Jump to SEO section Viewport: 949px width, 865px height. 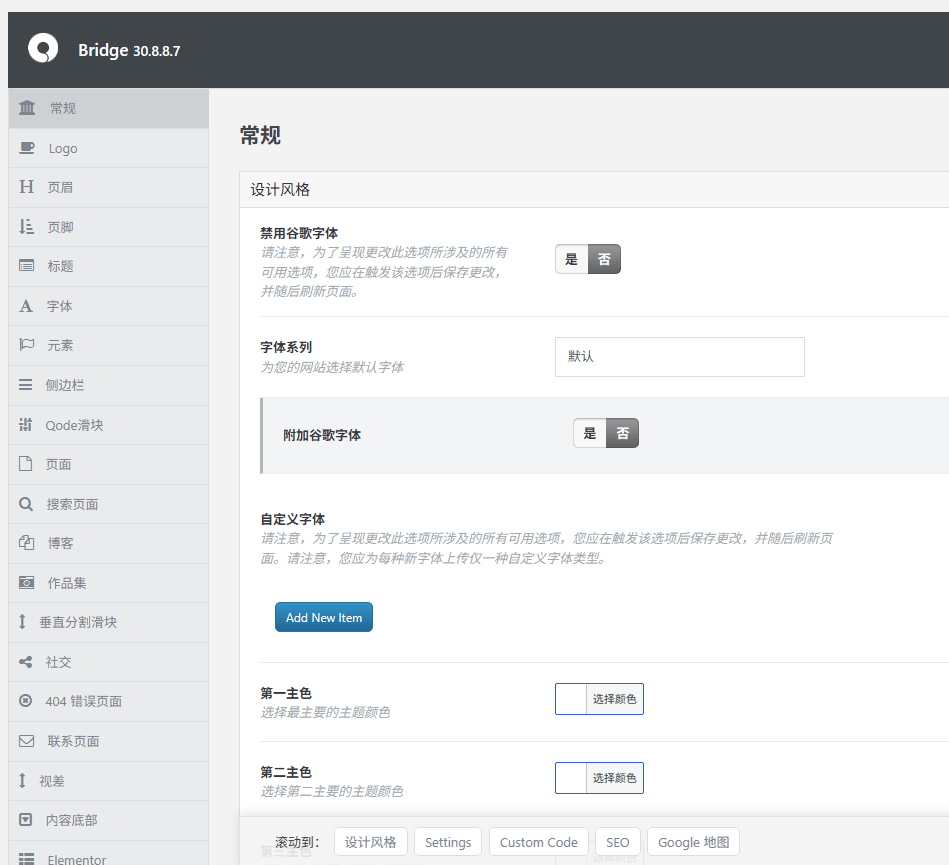(x=617, y=842)
